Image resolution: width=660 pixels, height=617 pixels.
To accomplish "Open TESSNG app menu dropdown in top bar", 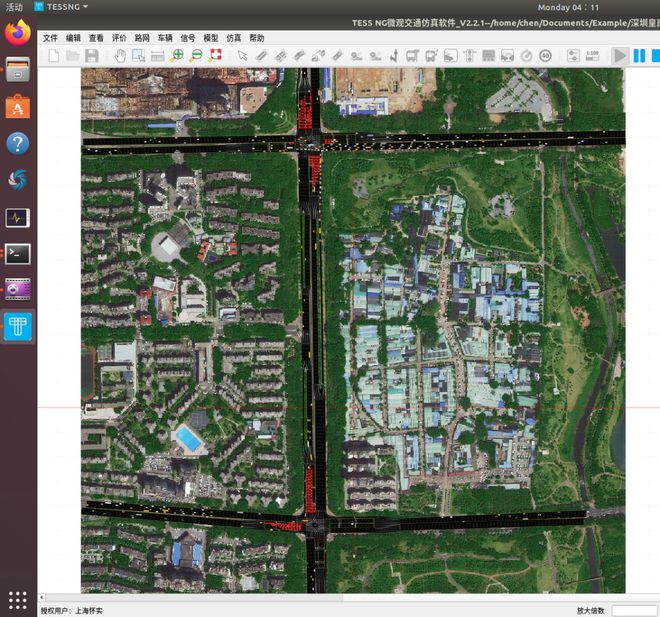I will coord(61,7).
